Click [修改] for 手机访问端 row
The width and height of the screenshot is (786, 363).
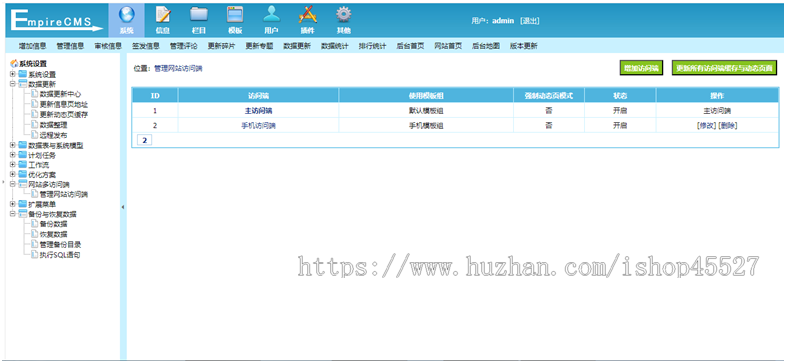(707, 126)
